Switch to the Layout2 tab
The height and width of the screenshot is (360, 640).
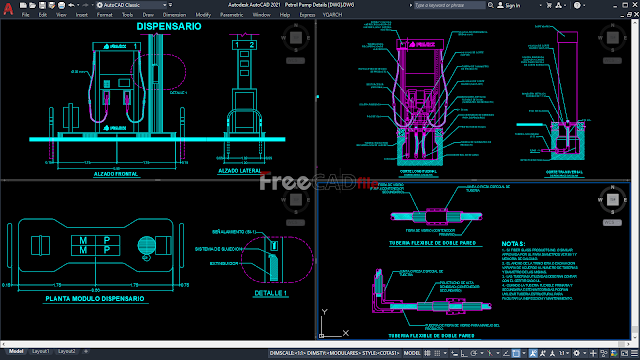(67, 351)
